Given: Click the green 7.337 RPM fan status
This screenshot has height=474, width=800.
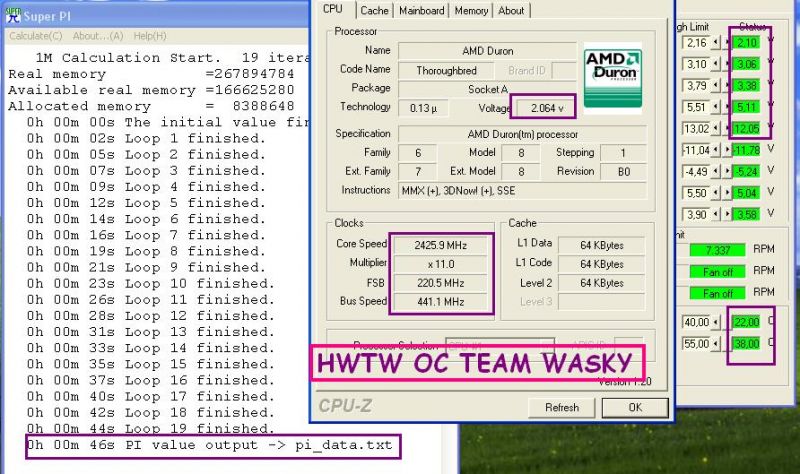Looking at the screenshot, I should tap(717, 250).
